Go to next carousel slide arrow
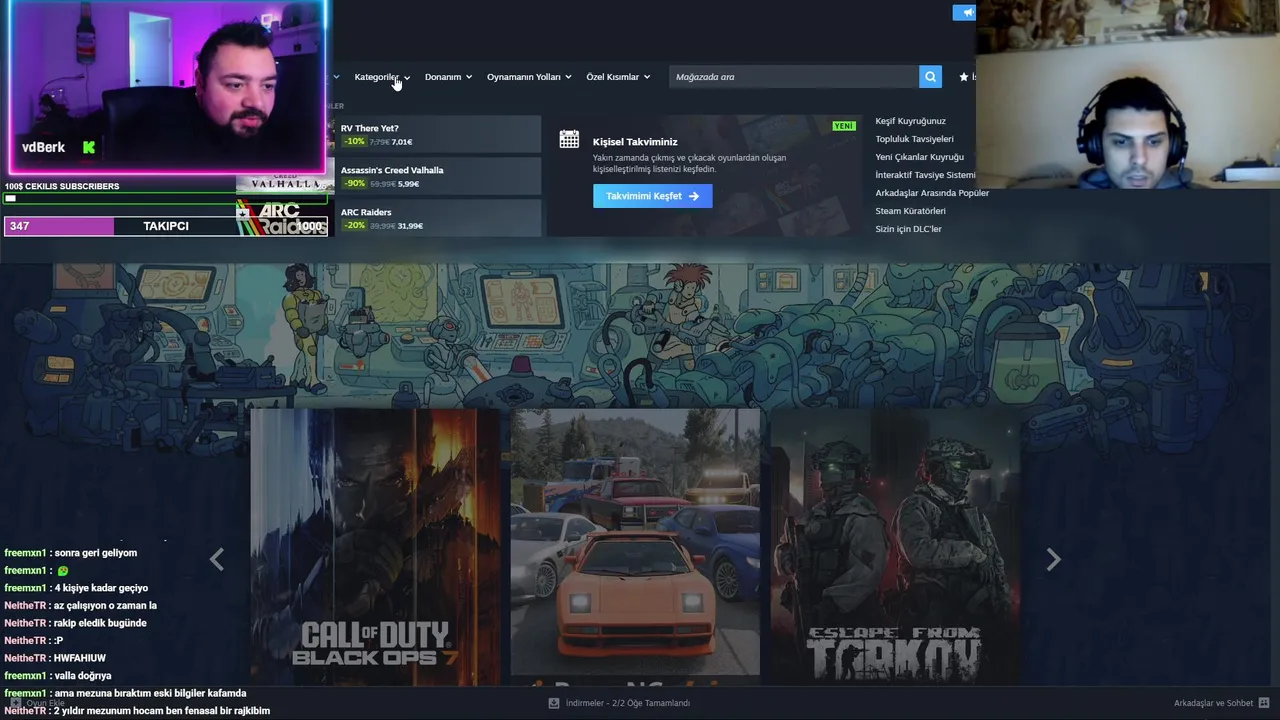The width and height of the screenshot is (1280, 720). [x=1053, y=560]
